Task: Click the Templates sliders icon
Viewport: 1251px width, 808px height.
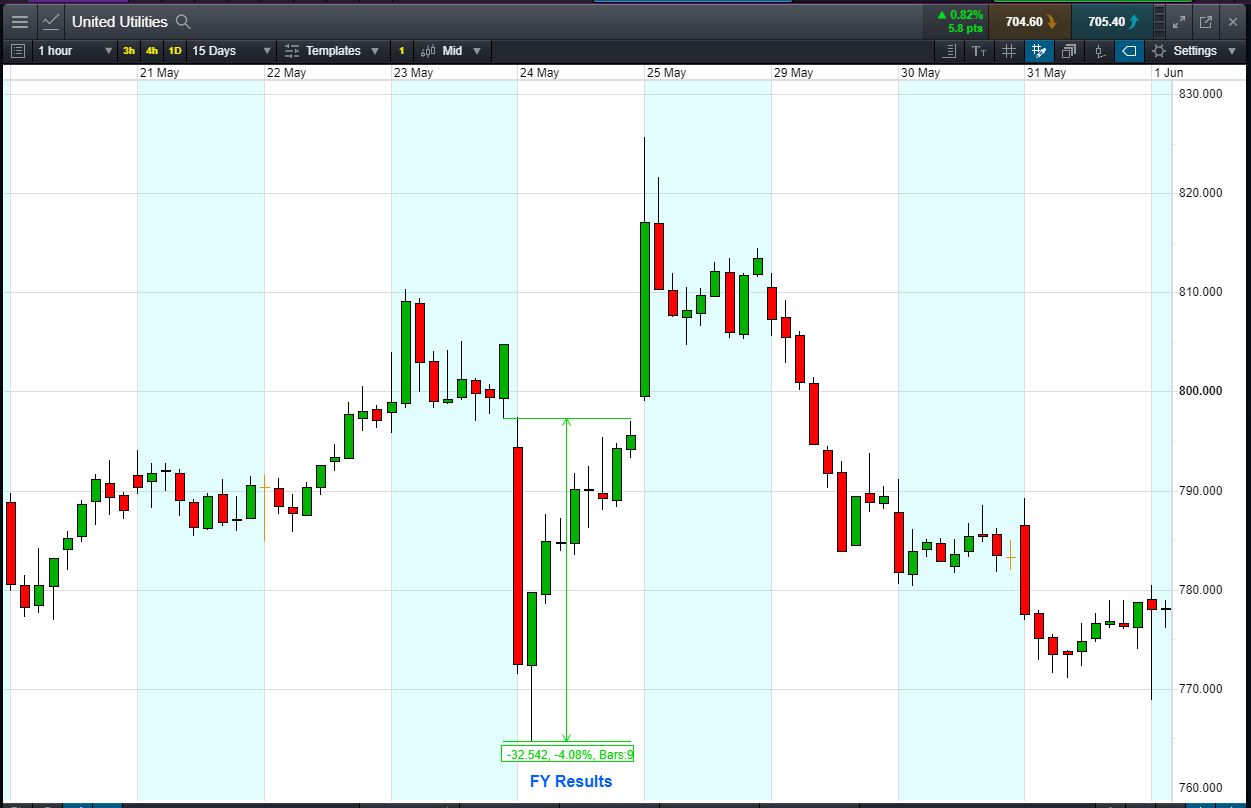Action: (291, 51)
